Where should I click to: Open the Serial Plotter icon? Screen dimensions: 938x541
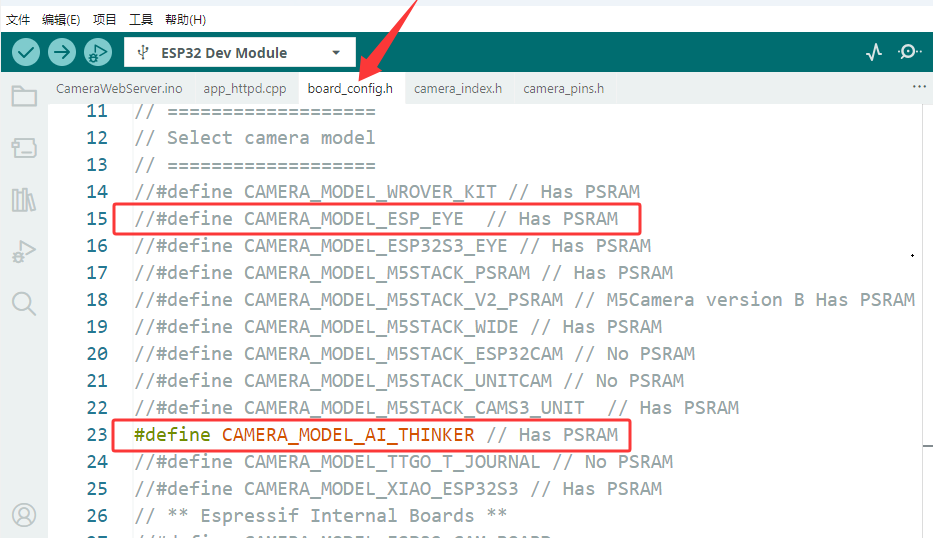874,53
